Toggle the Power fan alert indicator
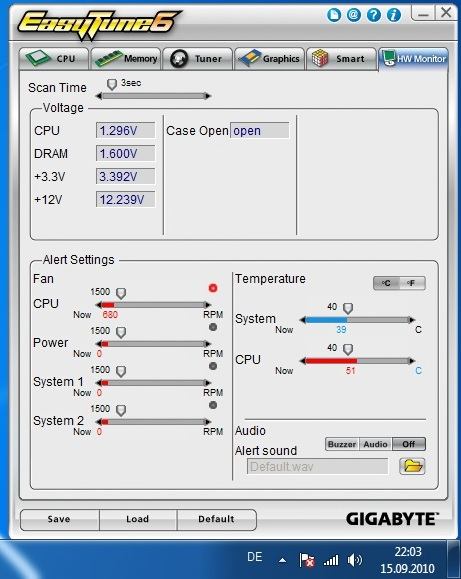The width and height of the screenshot is (461, 579). (x=213, y=327)
